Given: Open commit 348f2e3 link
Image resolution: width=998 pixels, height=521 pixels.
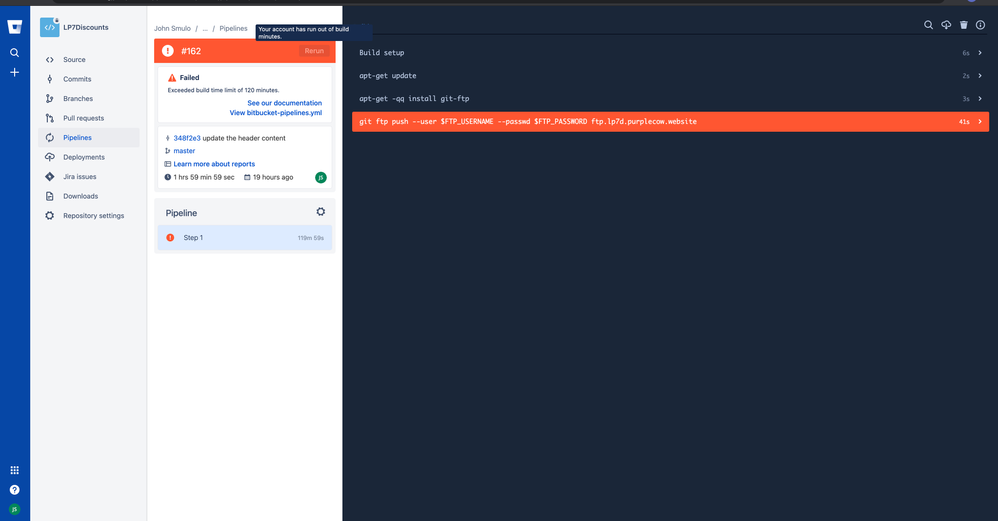Looking at the screenshot, I should (x=186, y=138).
